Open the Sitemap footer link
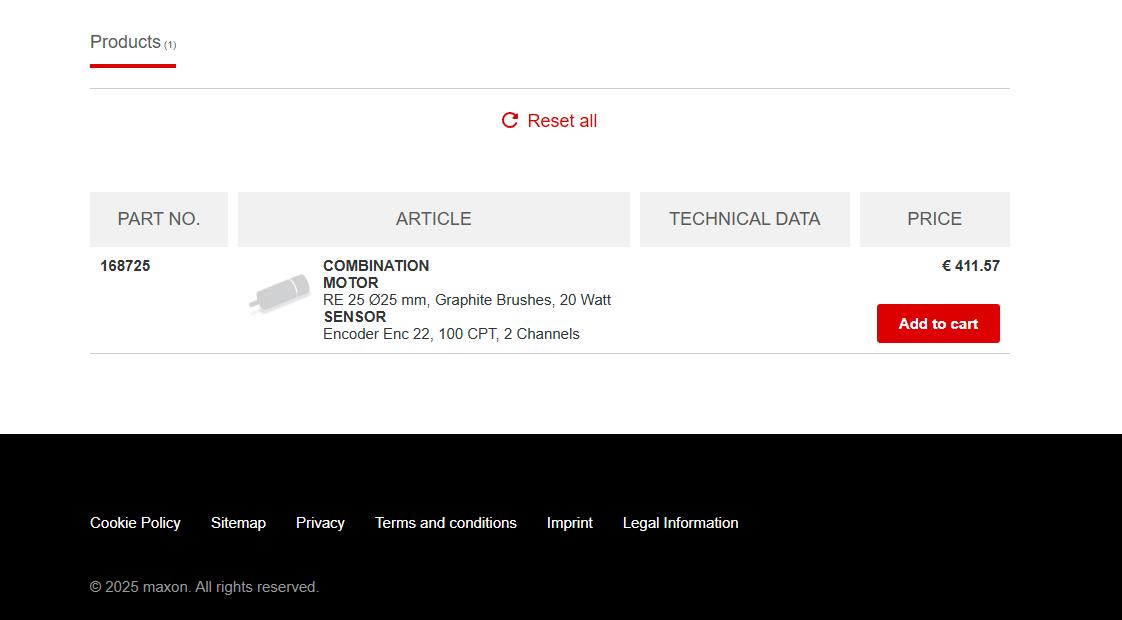 tap(238, 523)
